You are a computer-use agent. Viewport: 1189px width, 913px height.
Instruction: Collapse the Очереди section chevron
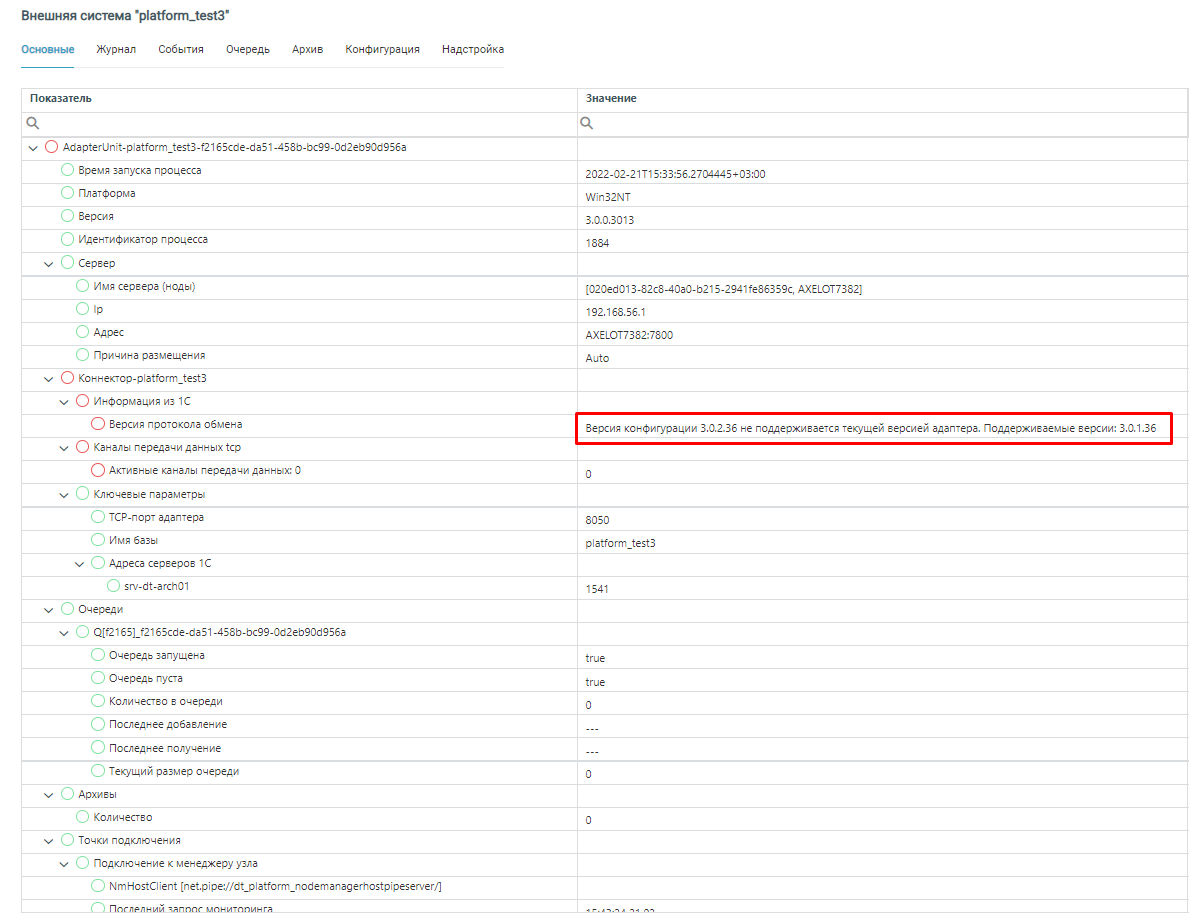click(x=48, y=609)
